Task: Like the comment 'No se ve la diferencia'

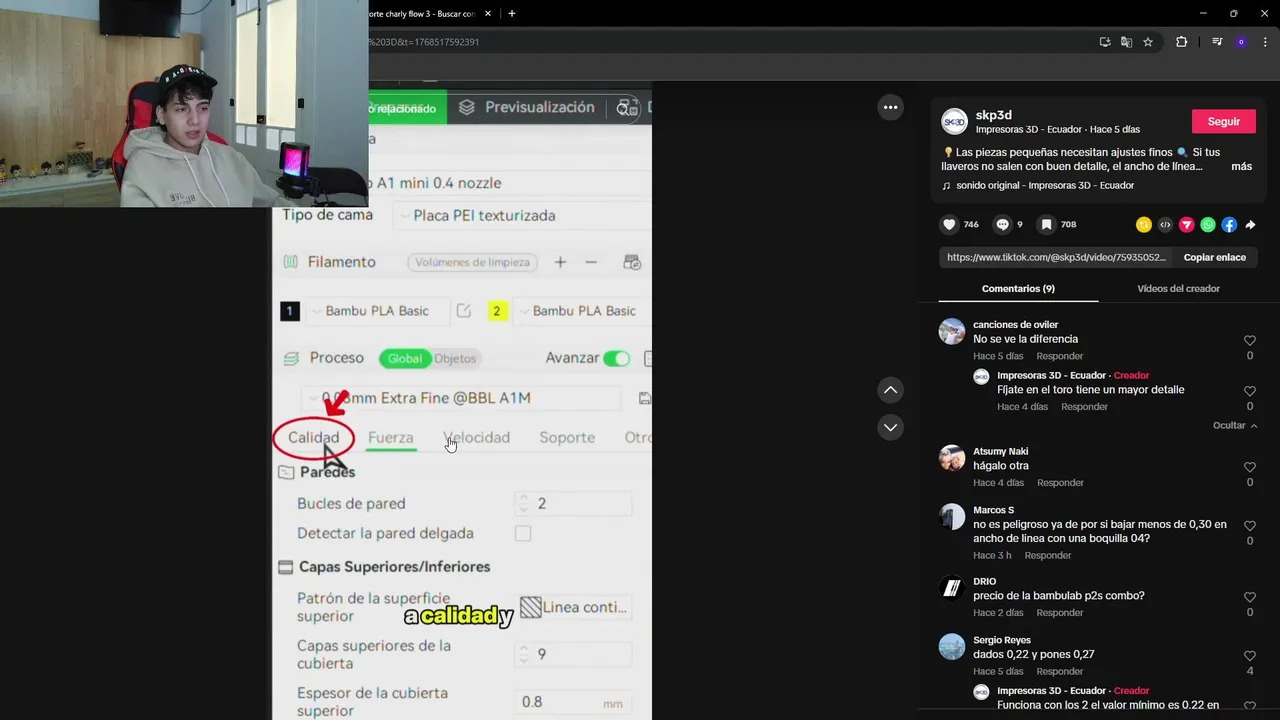Action: click(1250, 341)
